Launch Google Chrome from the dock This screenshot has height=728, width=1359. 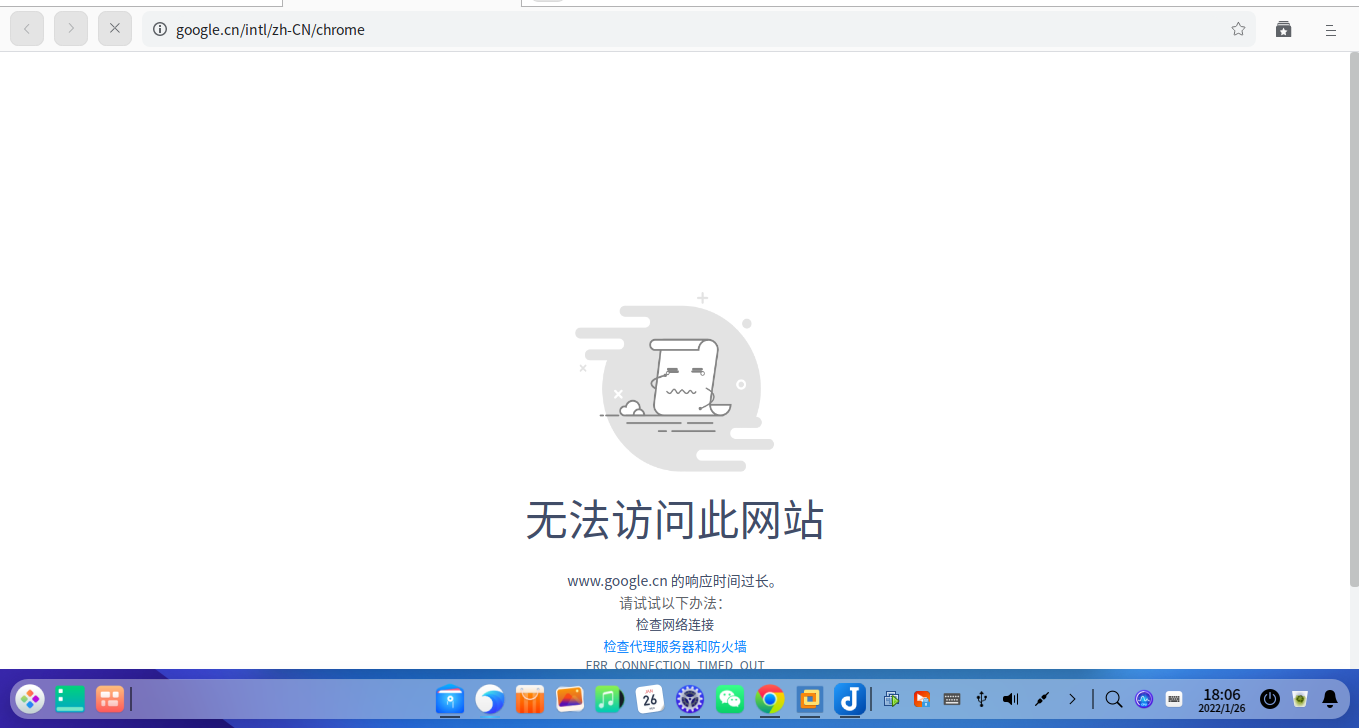tap(770, 699)
